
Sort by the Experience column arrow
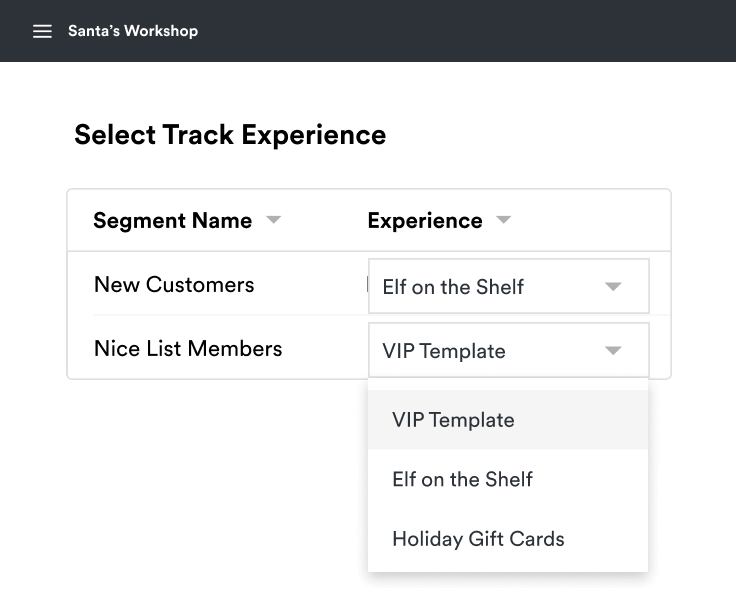coord(503,220)
